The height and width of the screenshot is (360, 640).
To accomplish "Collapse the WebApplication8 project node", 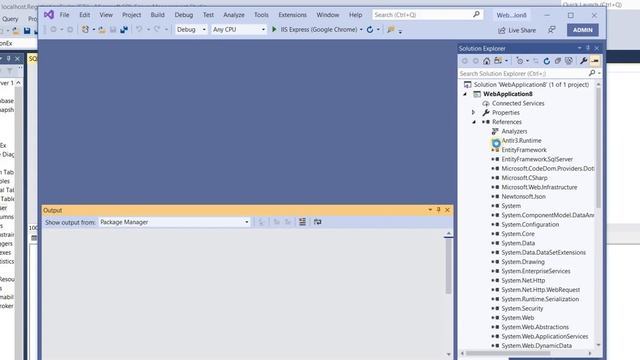I will click(465, 94).
